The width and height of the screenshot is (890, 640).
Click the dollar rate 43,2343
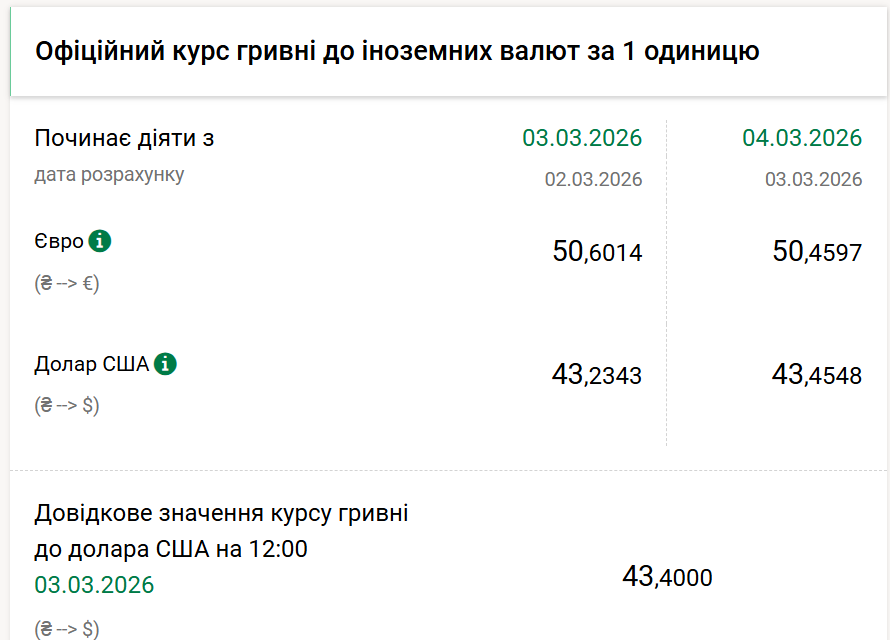596,375
